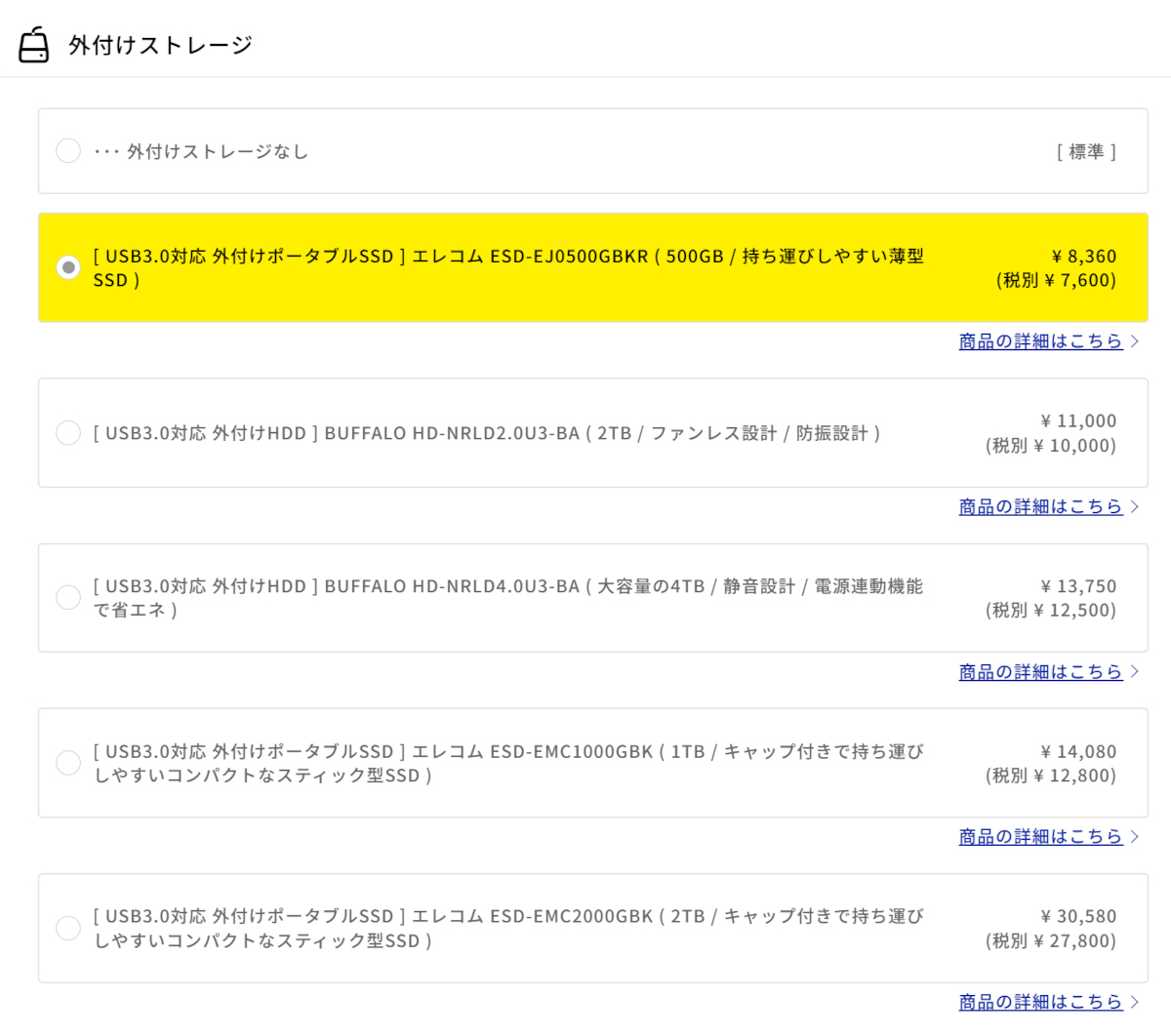1171x1036 pixels.
Task: Click the (税別 ¥ 10,000) price text
Action: (1051, 446)
